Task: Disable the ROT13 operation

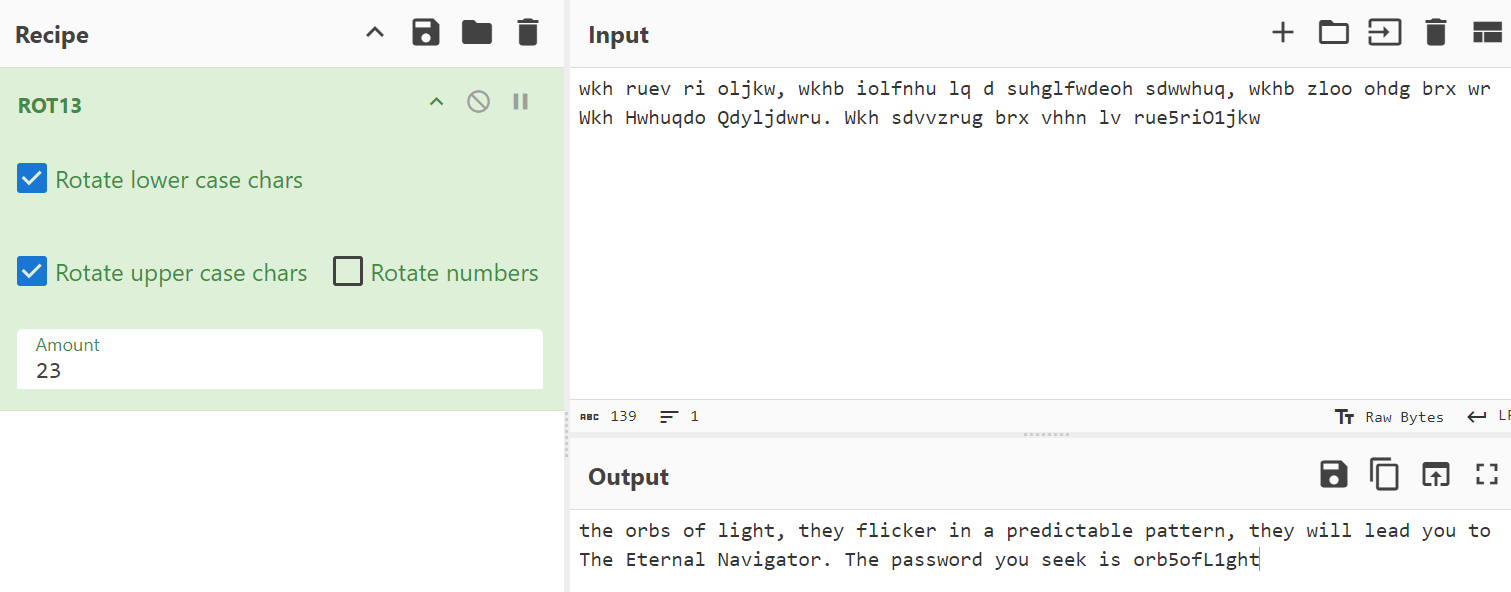Action: click(x=479, y=101)
